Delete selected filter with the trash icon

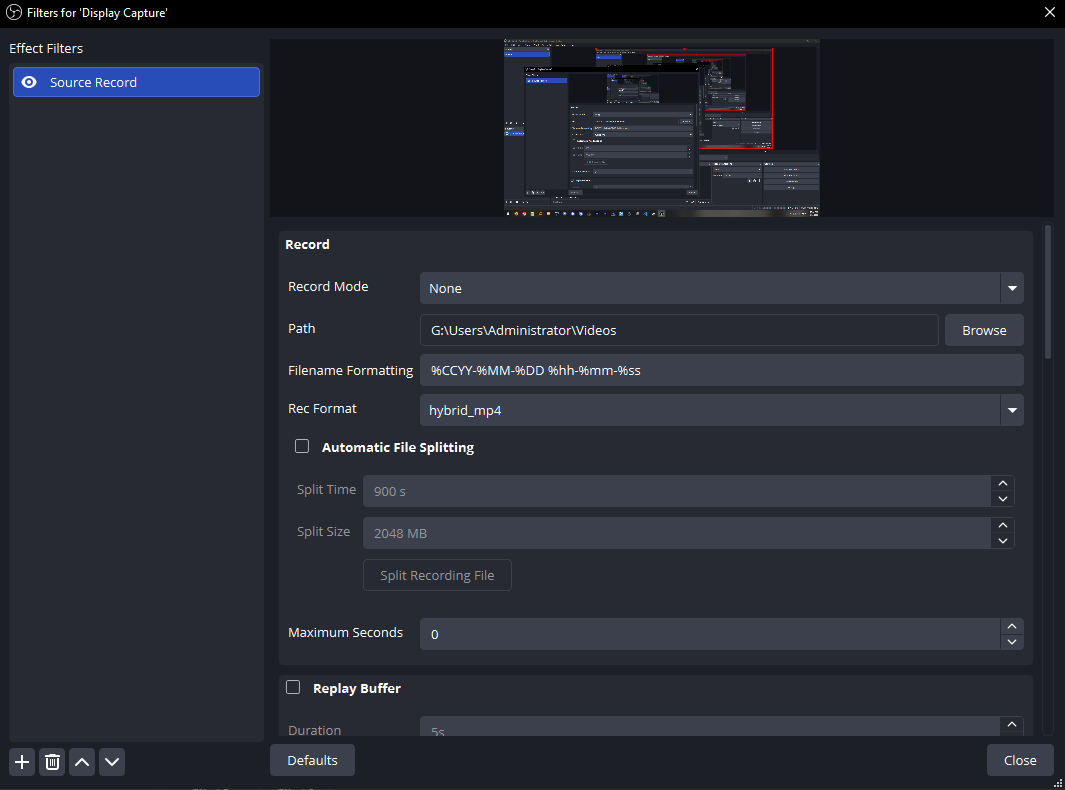[52, 761]
